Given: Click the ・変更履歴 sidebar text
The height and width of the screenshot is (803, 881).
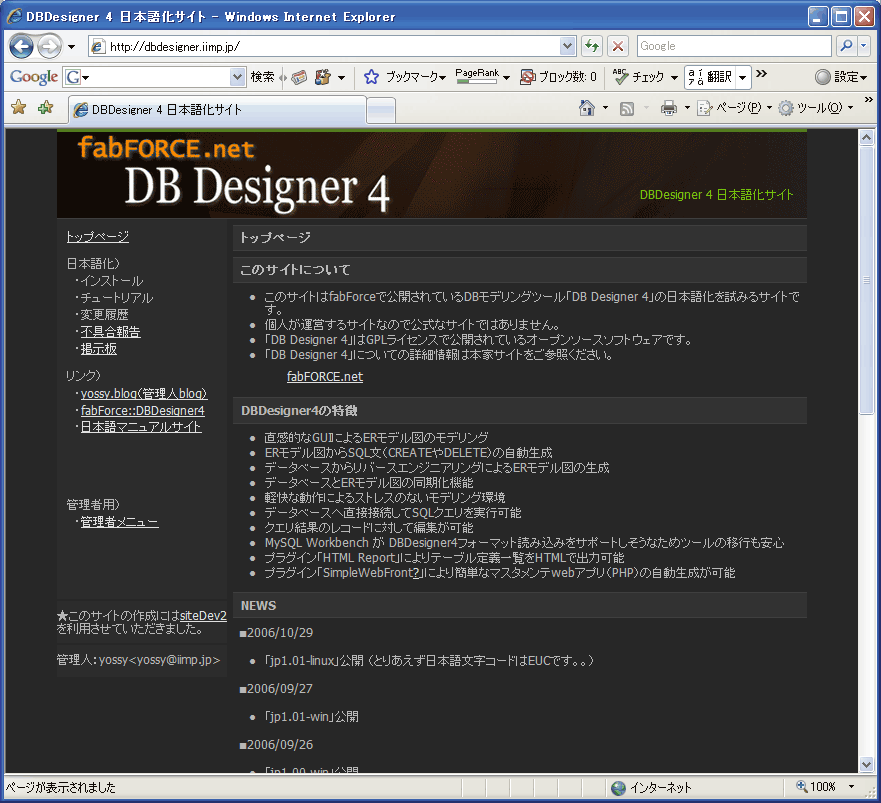Looking at the screenshot, I should click(101, 314).
